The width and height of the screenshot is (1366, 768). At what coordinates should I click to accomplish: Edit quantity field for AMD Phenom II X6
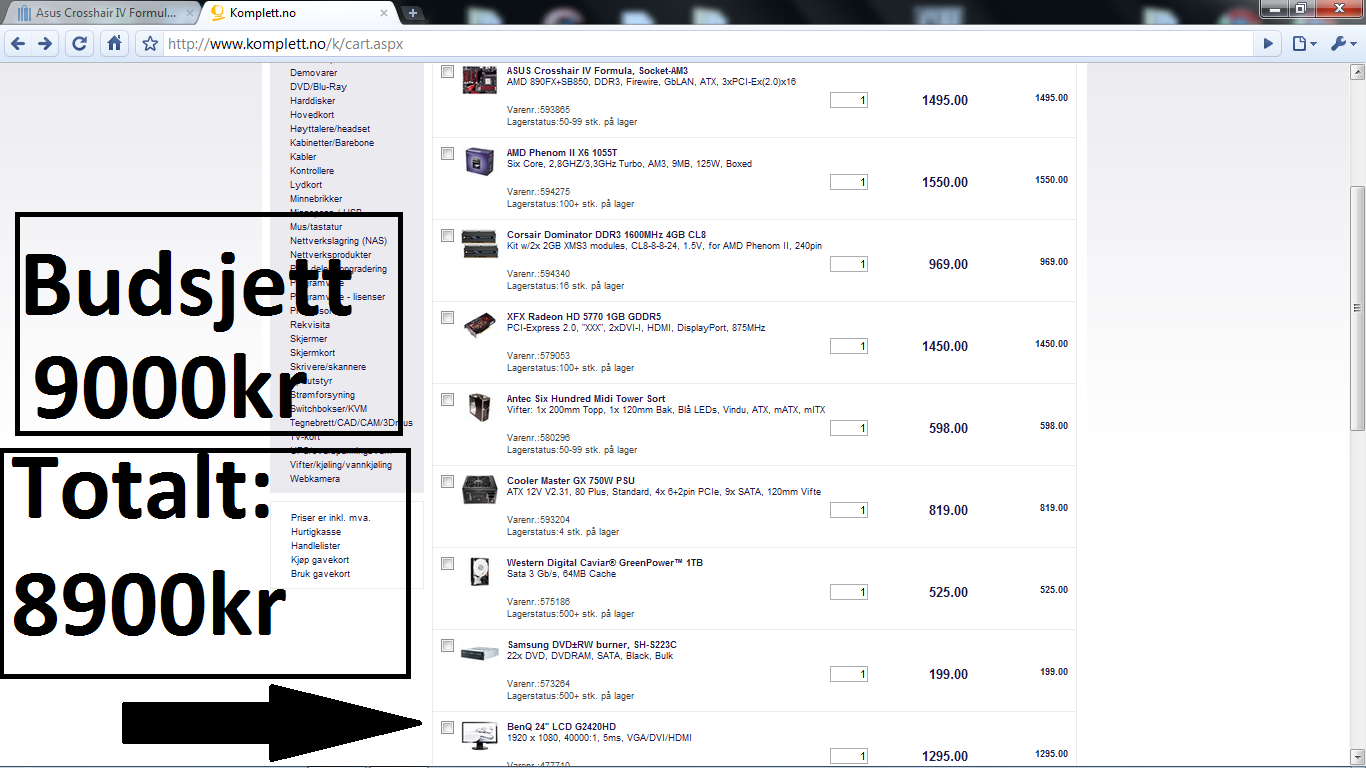(849, 182)
